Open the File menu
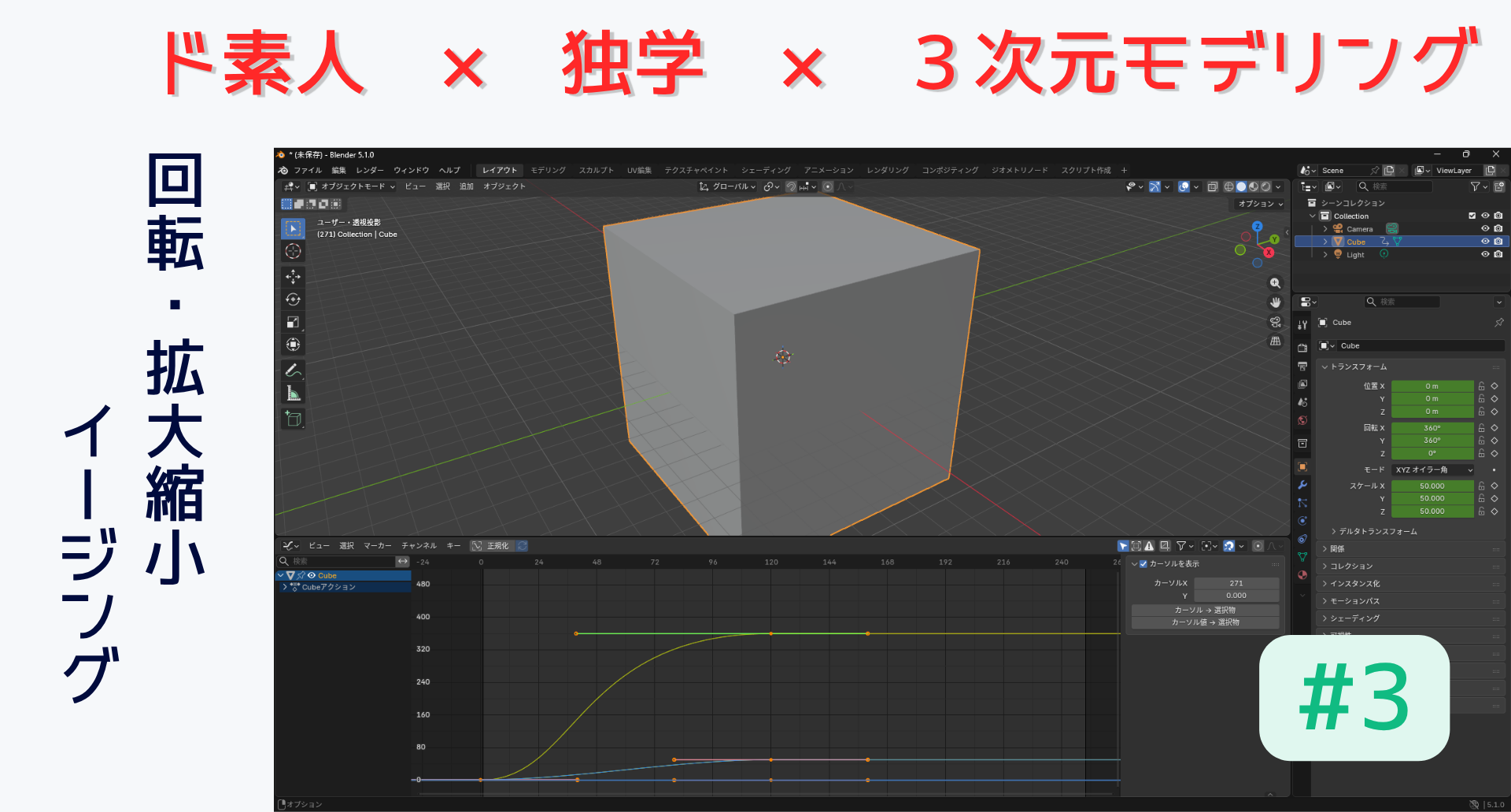1511x812 pixels. [x=307, y=171]
